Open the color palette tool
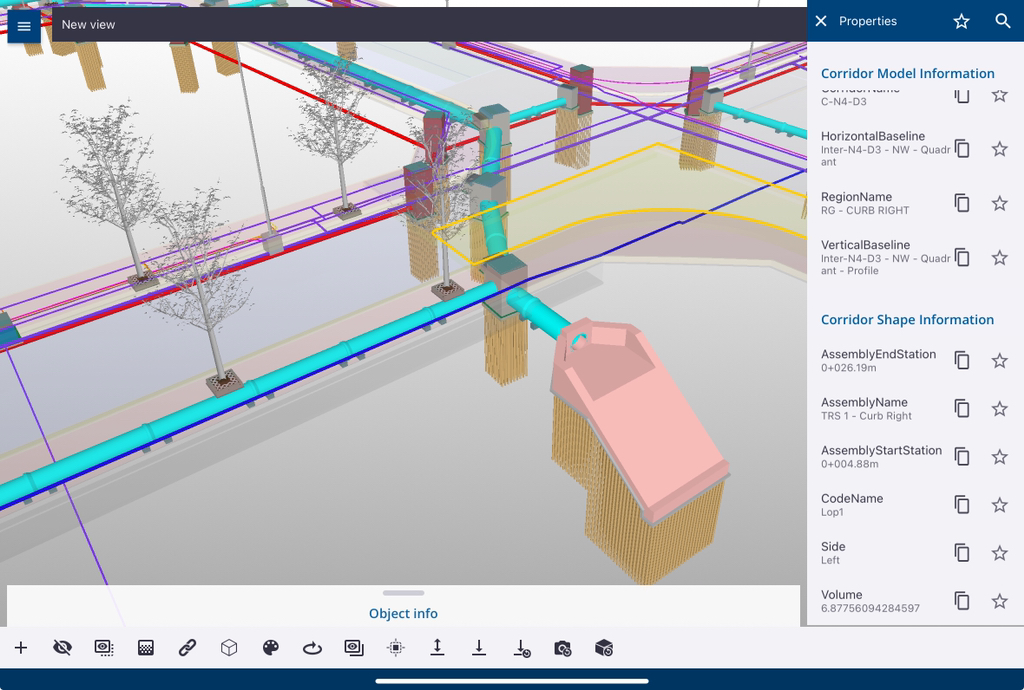 coord(270,648)
